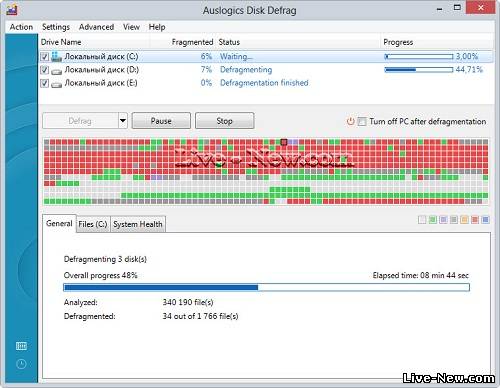Click the Auslogics app icon in title bar
500x388 pixels.
click(12, 10)
